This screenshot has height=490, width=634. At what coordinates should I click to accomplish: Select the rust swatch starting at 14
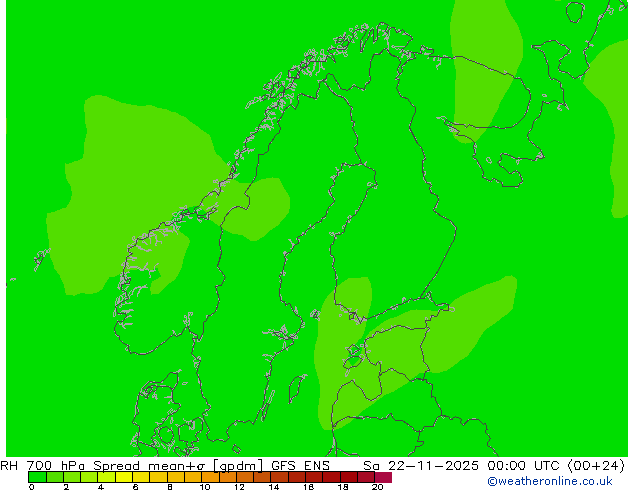[x=279, y=477]
